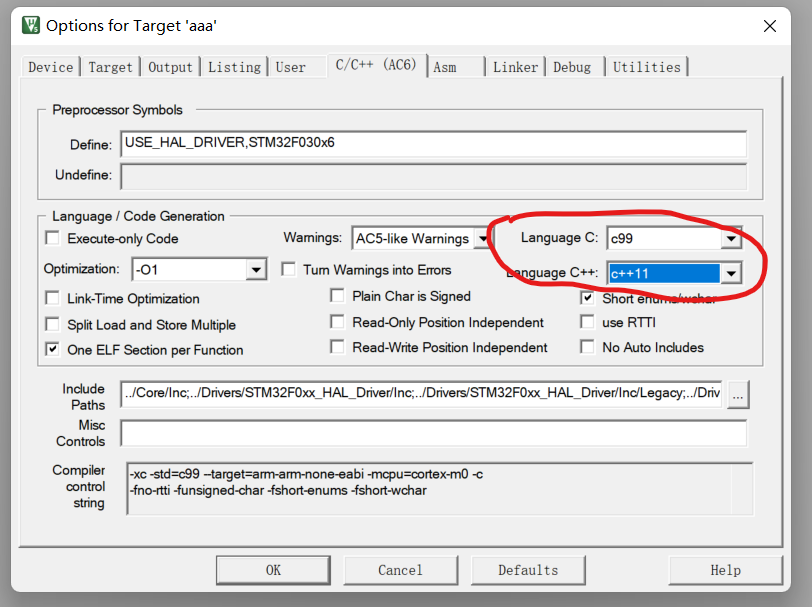Enable Read-Write Position Independent

[337, 347]
